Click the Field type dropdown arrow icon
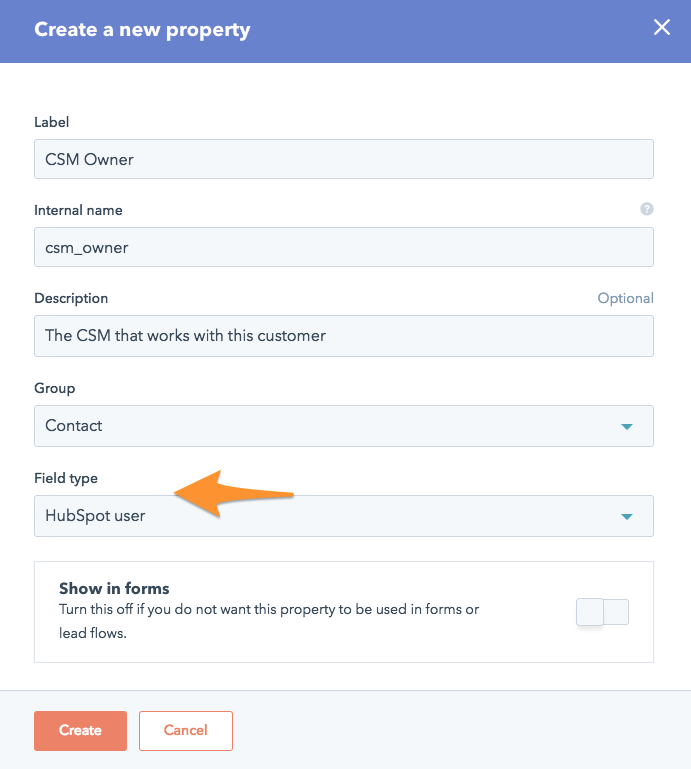This screenshot has width=691, height=769. point(627,516)
